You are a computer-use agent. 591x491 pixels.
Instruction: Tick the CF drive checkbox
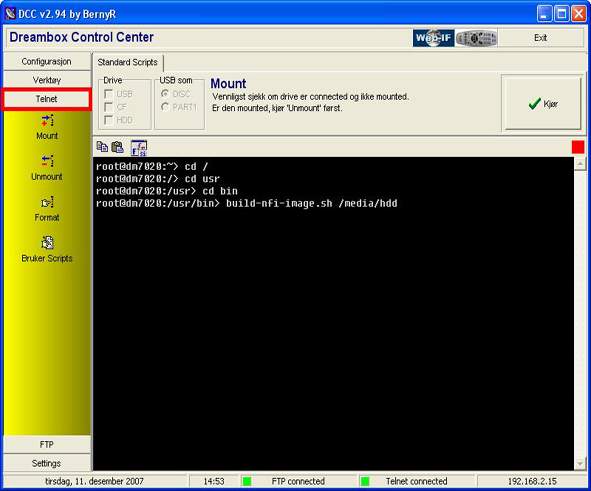pyautogui.click(x=109, y=107)
